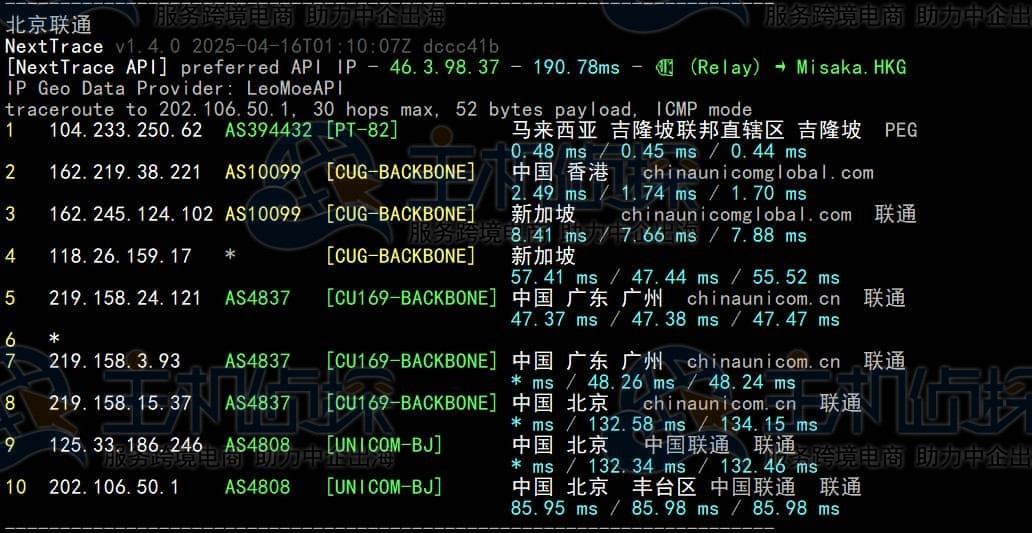
Task: Click the preferred API IP 46.3.98.37
Action: point(444,67)
